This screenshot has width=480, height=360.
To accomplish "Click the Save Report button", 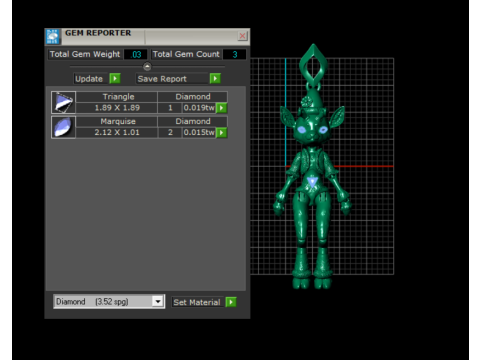I will coord(172,79).
